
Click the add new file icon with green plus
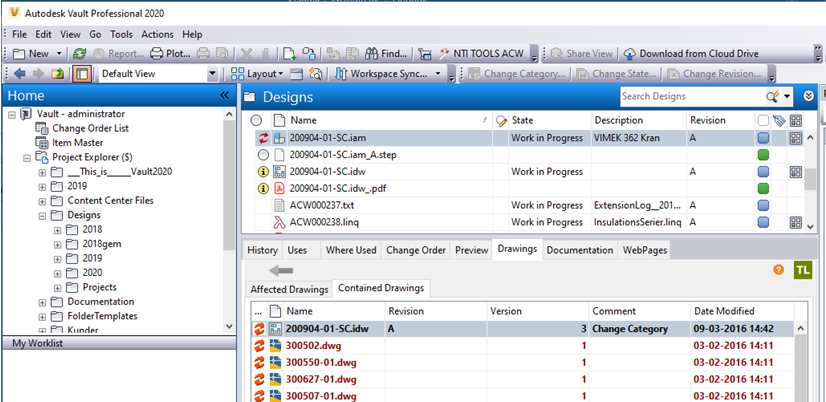click(290, 53)
